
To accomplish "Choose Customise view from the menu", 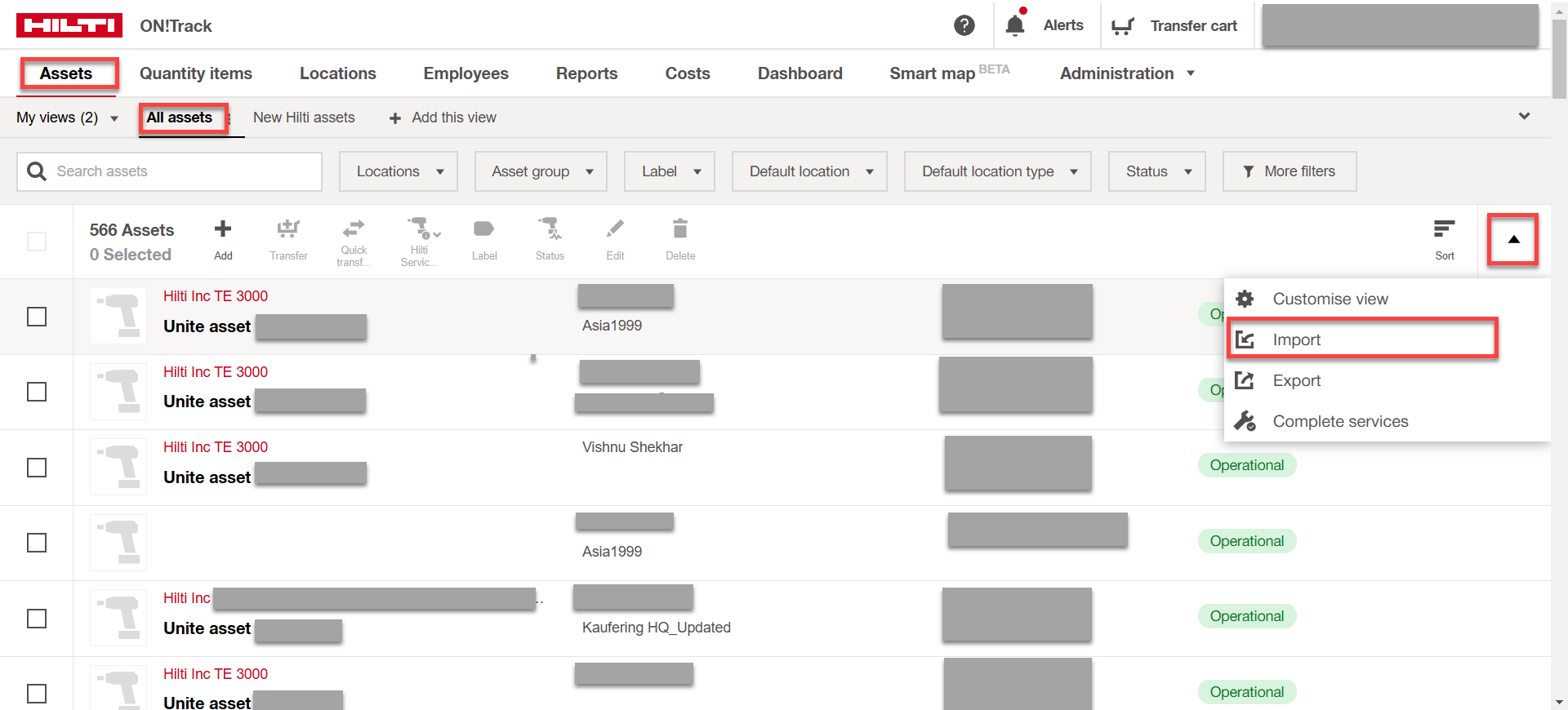I will 1387,299.
